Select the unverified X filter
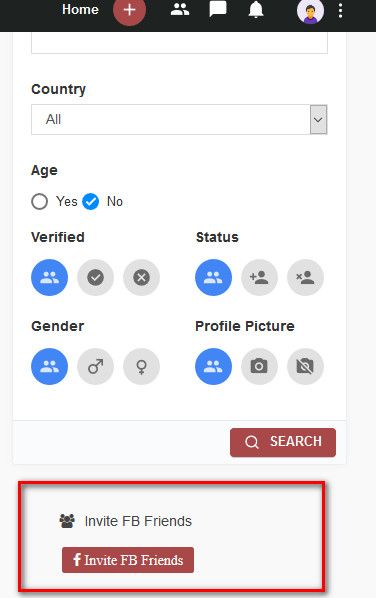 (141, 278)
